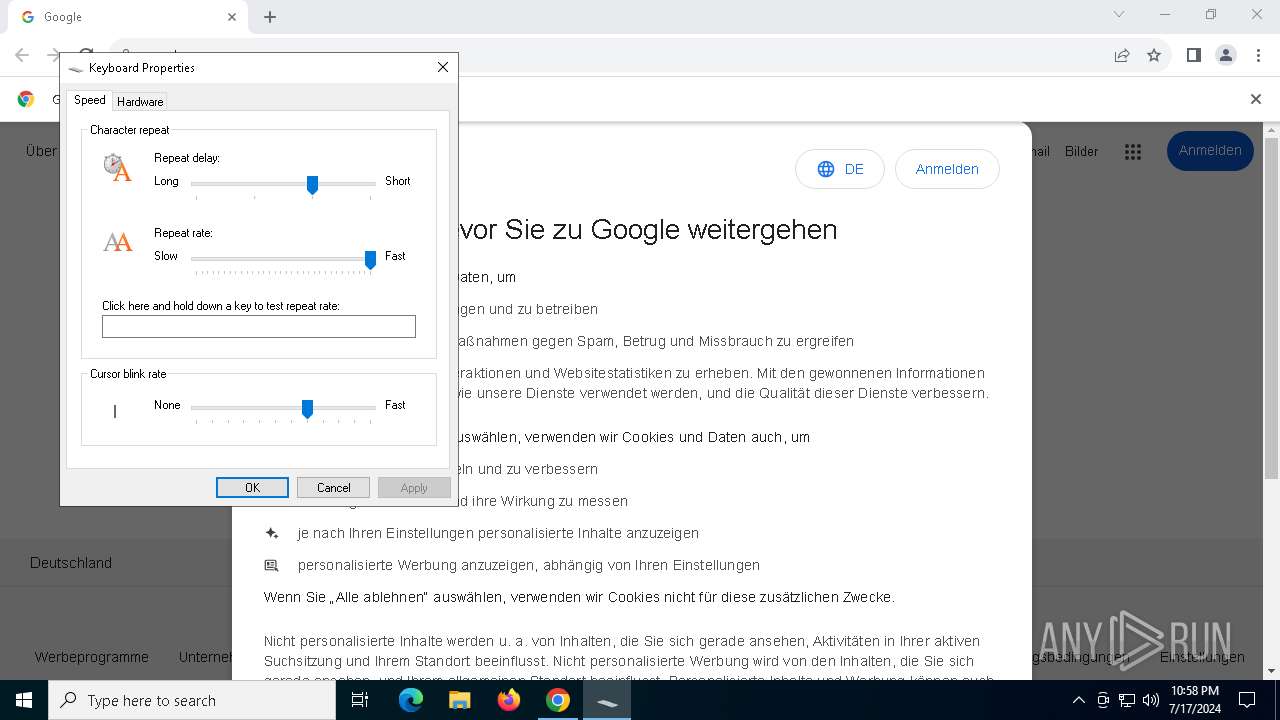Click the Keyboard Properties taskbar icon

(x=607, y=700)
